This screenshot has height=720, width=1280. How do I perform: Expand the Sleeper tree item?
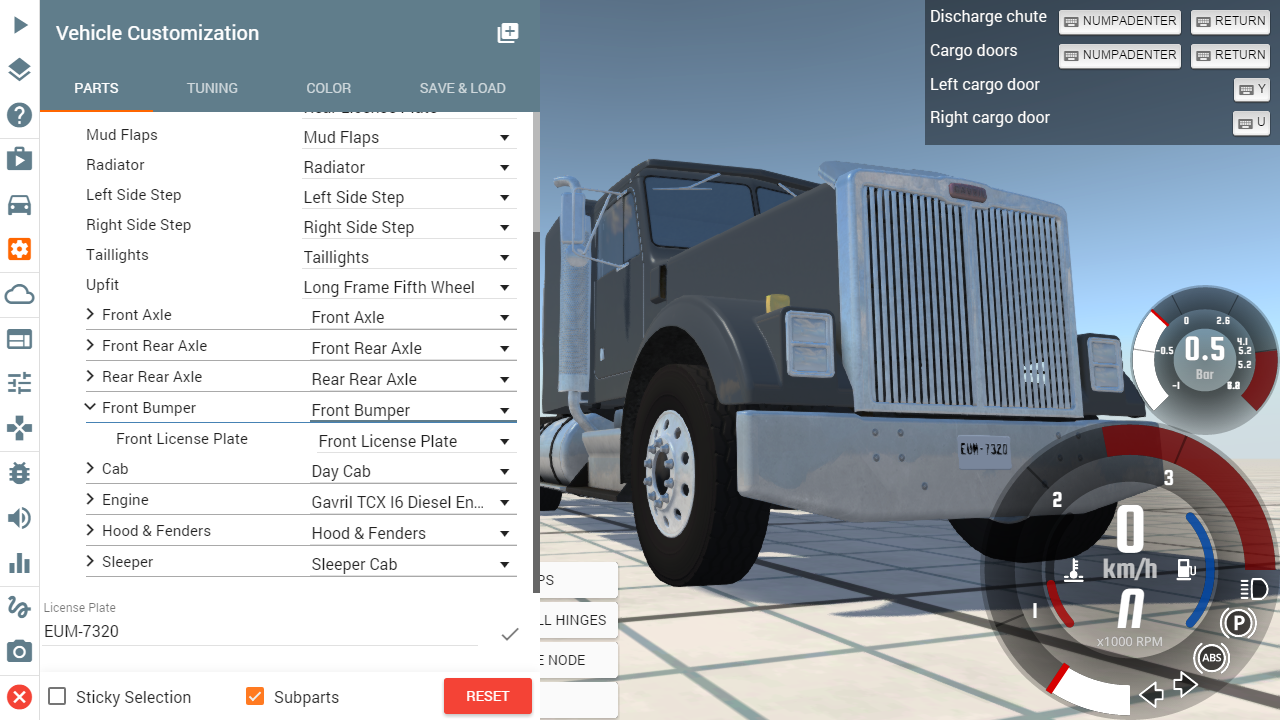point(91,561)
